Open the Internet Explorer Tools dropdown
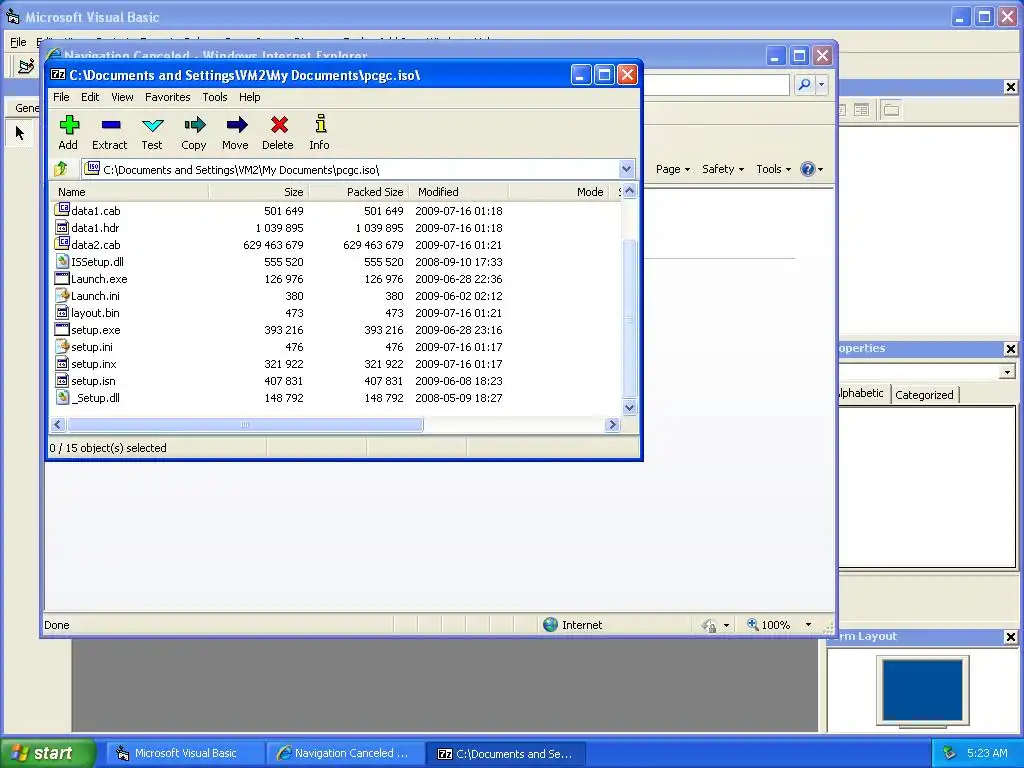The width and height of the screenshot is (1024, 768). point(773,169)
